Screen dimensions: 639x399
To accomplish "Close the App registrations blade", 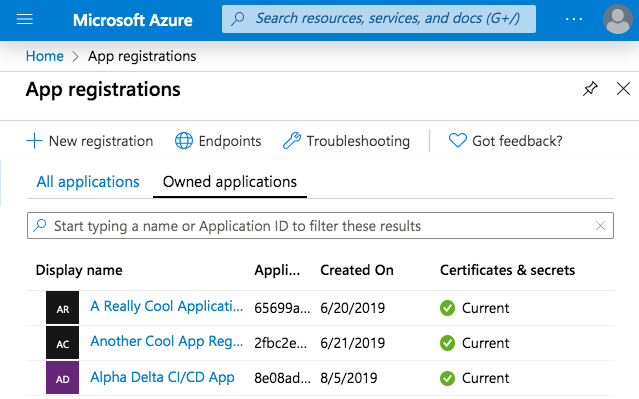I will pos(623,88).
